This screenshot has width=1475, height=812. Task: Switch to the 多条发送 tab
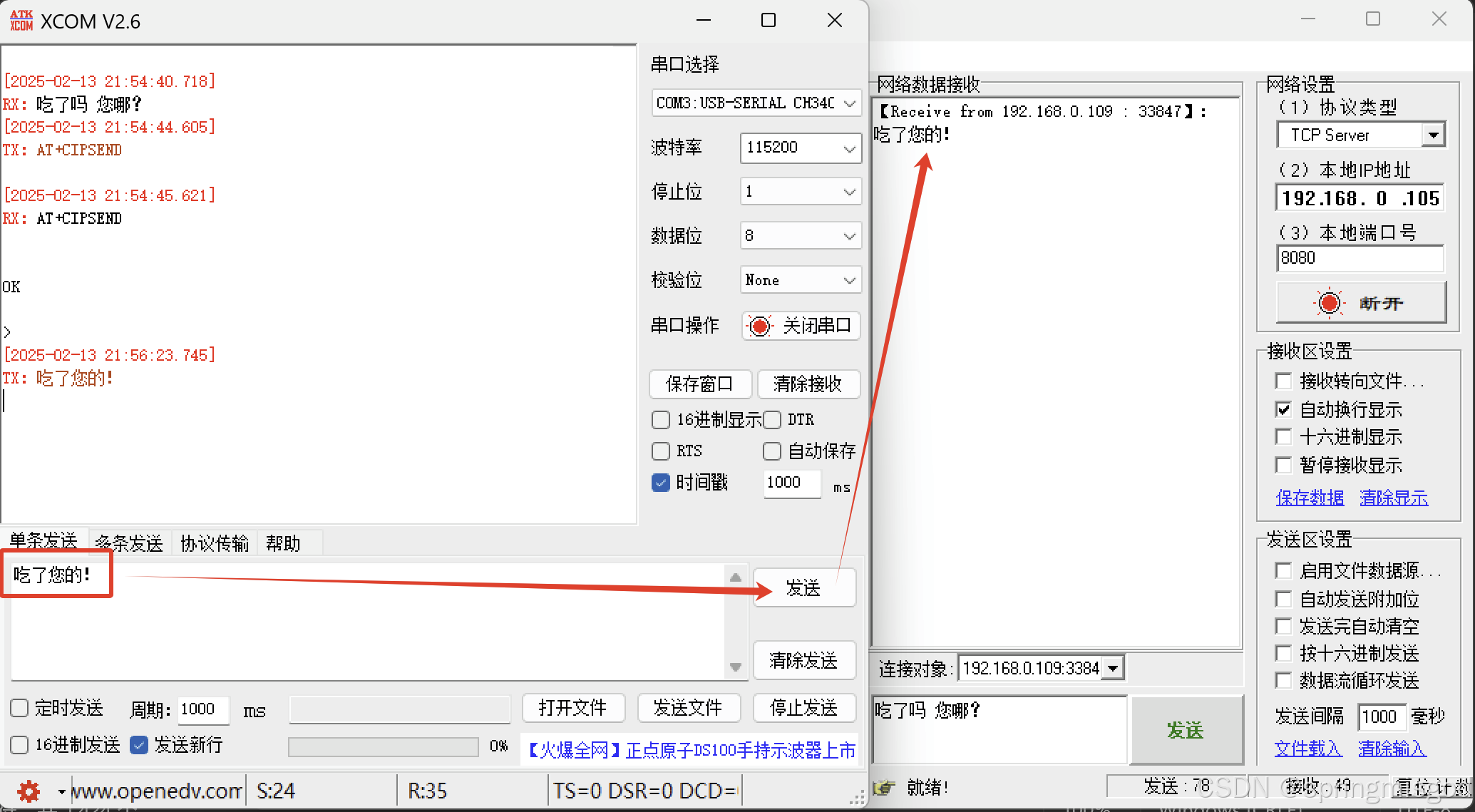(129, 543)
